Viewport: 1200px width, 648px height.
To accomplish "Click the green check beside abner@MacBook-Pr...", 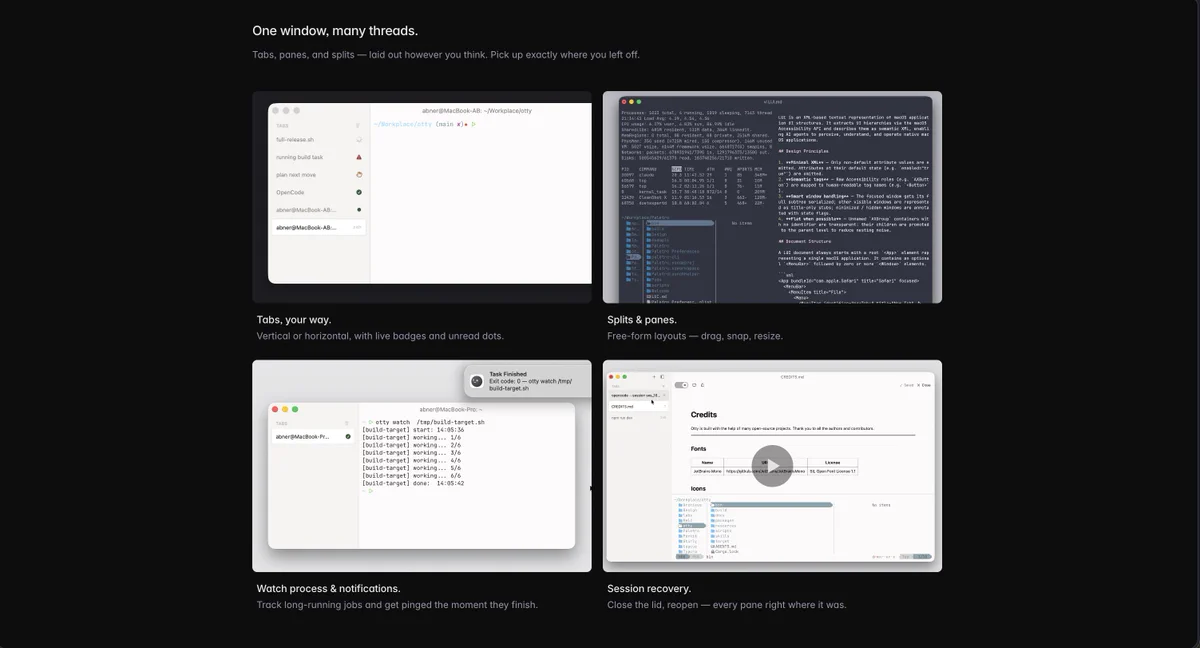I will point(348,437).
